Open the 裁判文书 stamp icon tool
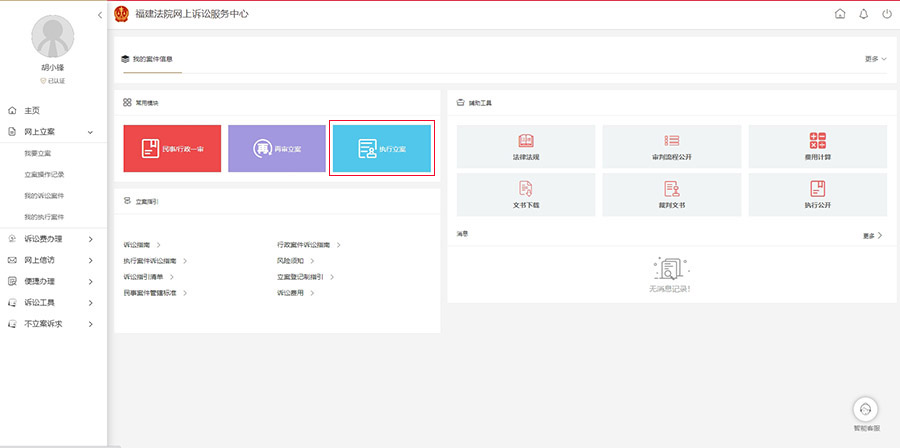 click(x=672, y=194)
